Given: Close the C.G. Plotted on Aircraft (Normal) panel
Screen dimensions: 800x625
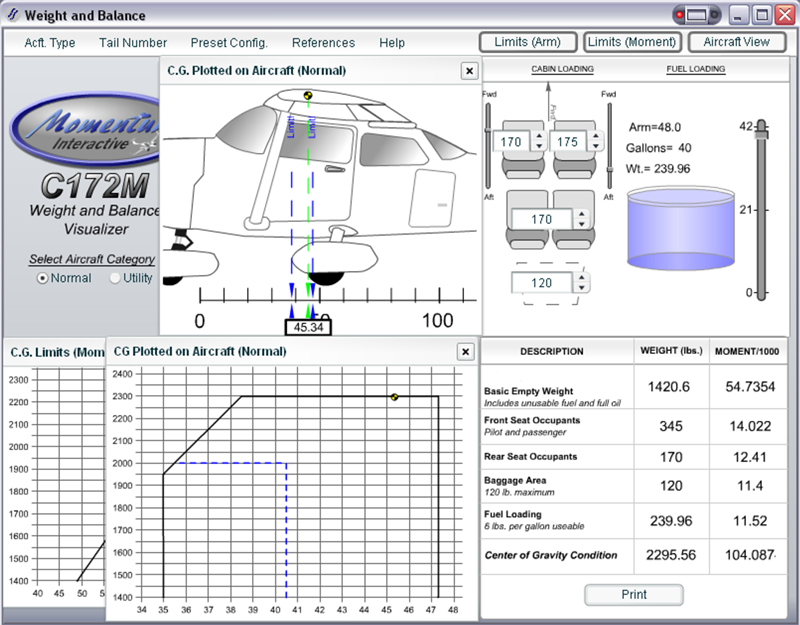Looking at the screenshot, I should pyautogui.click(x=469, y=71).
